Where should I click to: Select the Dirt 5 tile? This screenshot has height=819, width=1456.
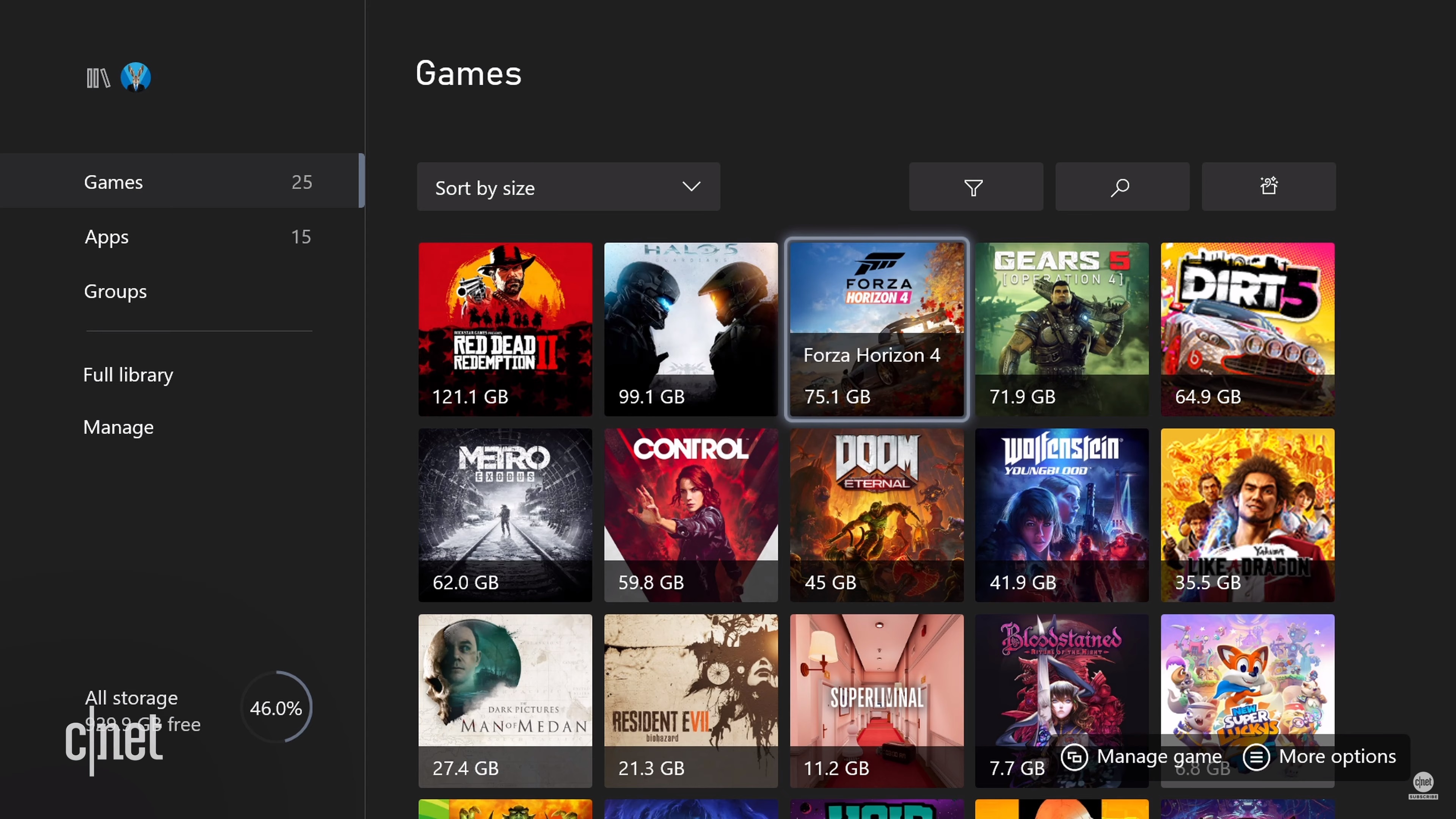pos(1247,329)
